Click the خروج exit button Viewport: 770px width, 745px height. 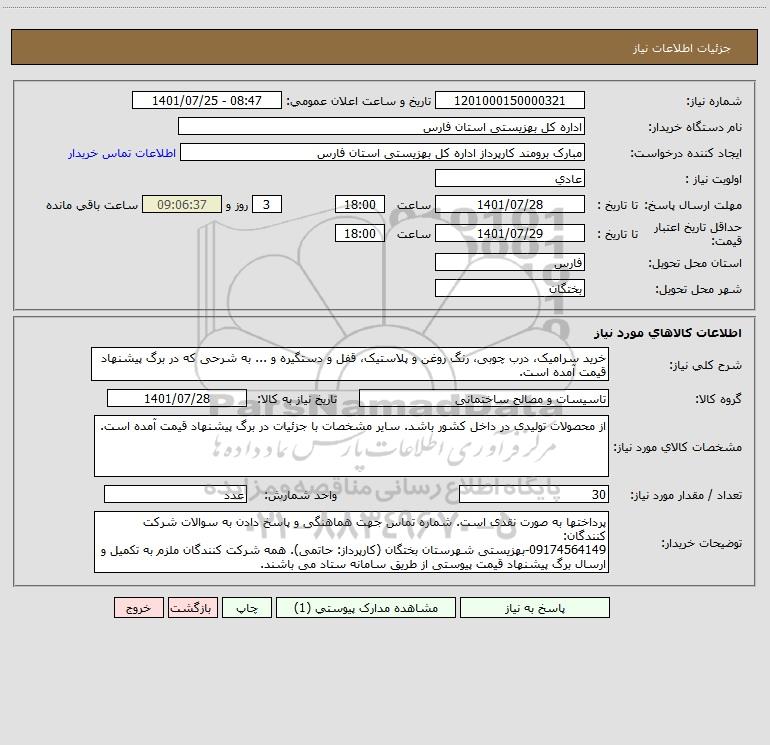138,608
